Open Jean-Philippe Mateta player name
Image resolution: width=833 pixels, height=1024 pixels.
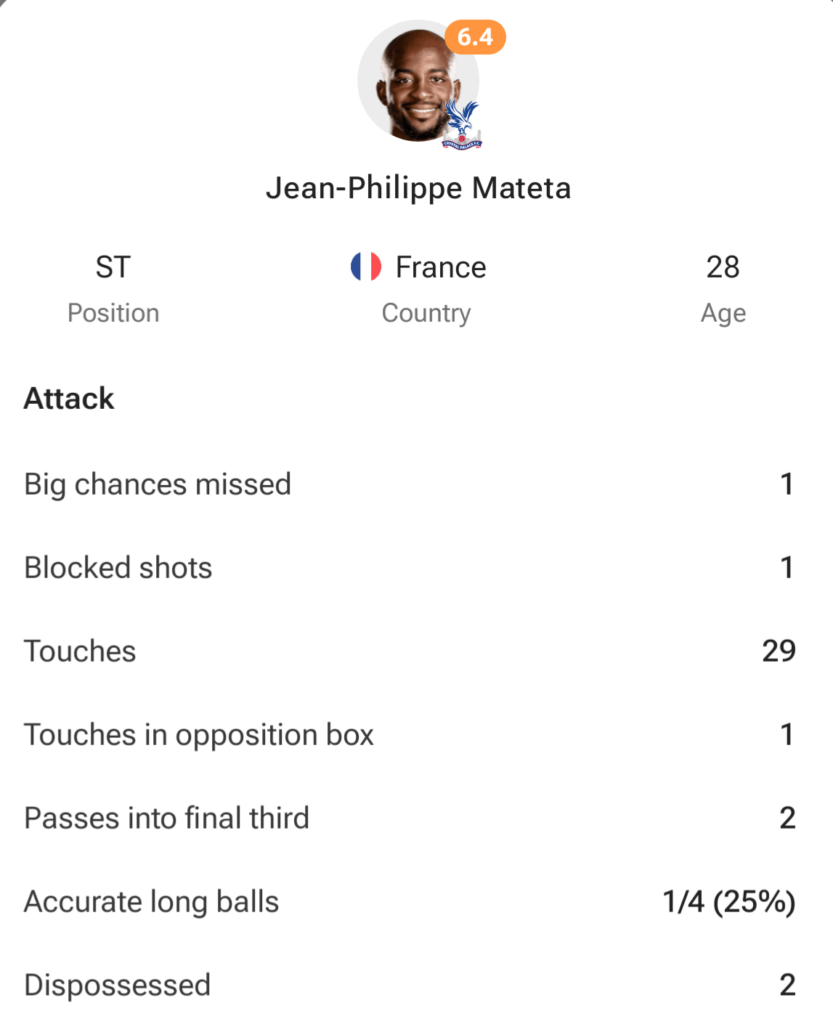(418, 188)
